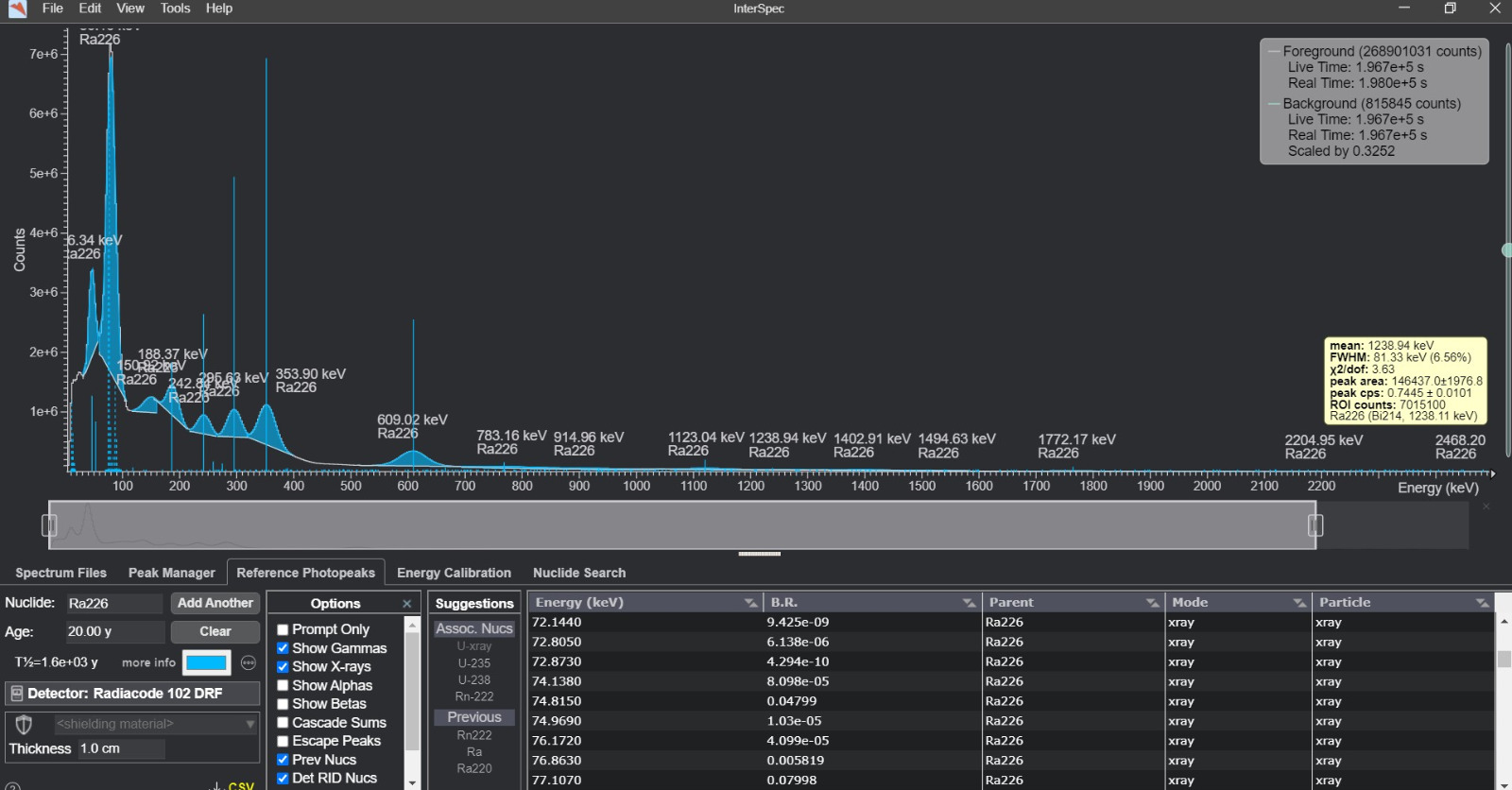
Task: Click the Options list scroll down arrow
Action: 412,782
